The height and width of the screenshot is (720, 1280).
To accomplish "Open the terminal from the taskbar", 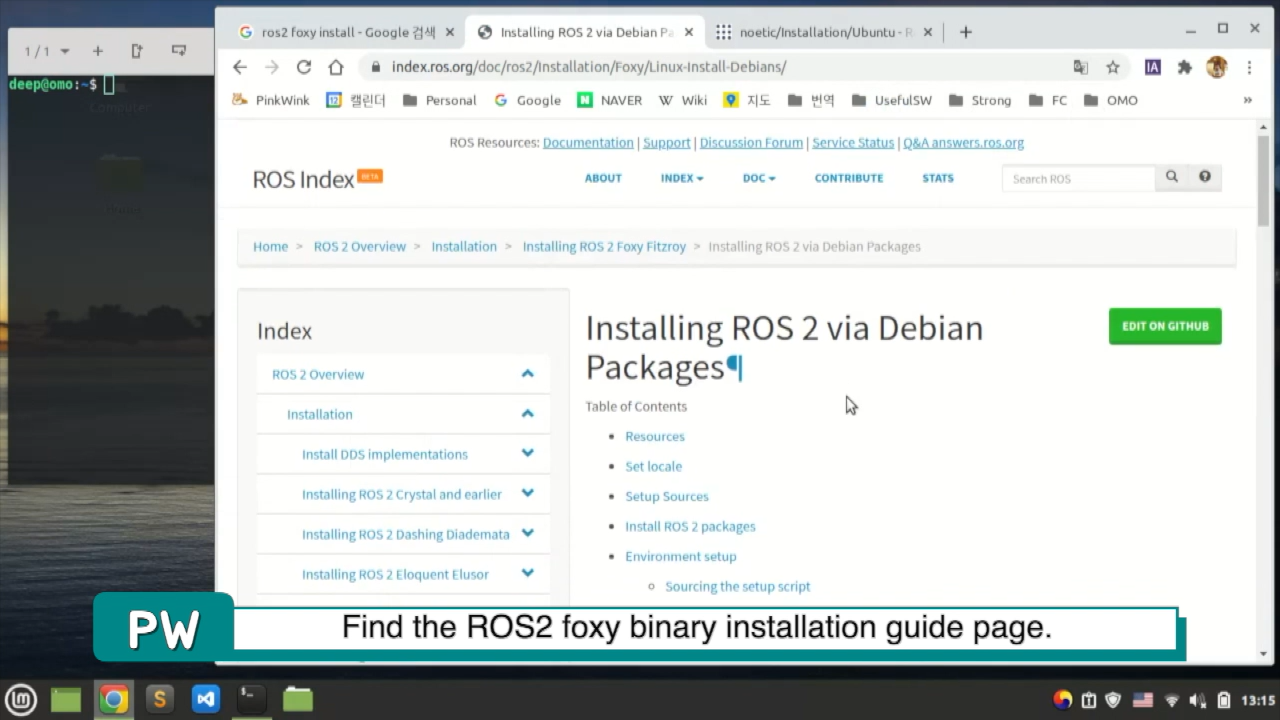I will point(251,699).
